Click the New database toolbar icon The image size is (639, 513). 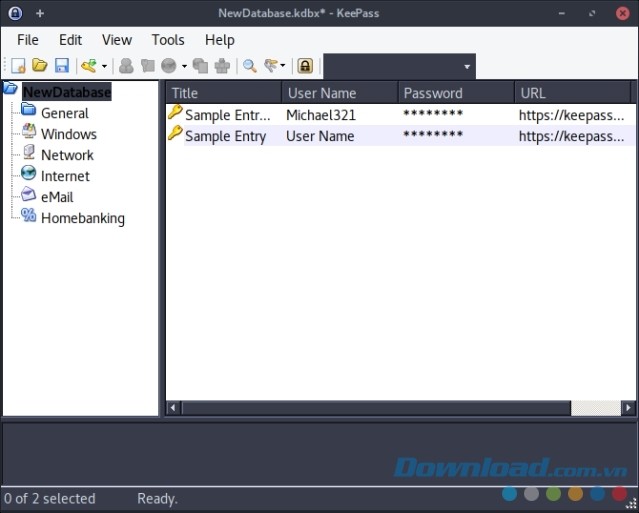coord(18,66)
